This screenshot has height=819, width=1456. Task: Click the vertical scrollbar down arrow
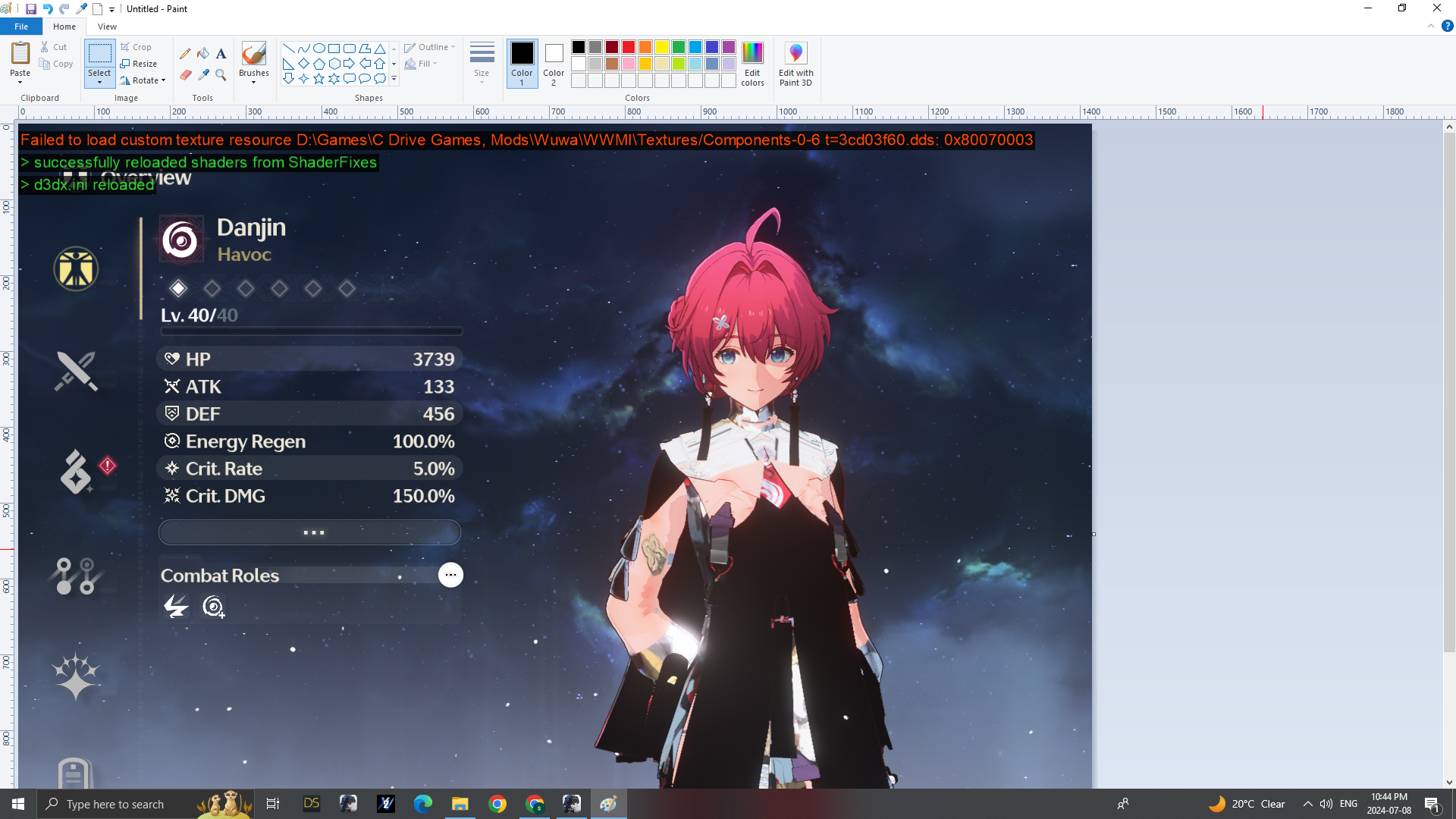[x=1449, y=782]
